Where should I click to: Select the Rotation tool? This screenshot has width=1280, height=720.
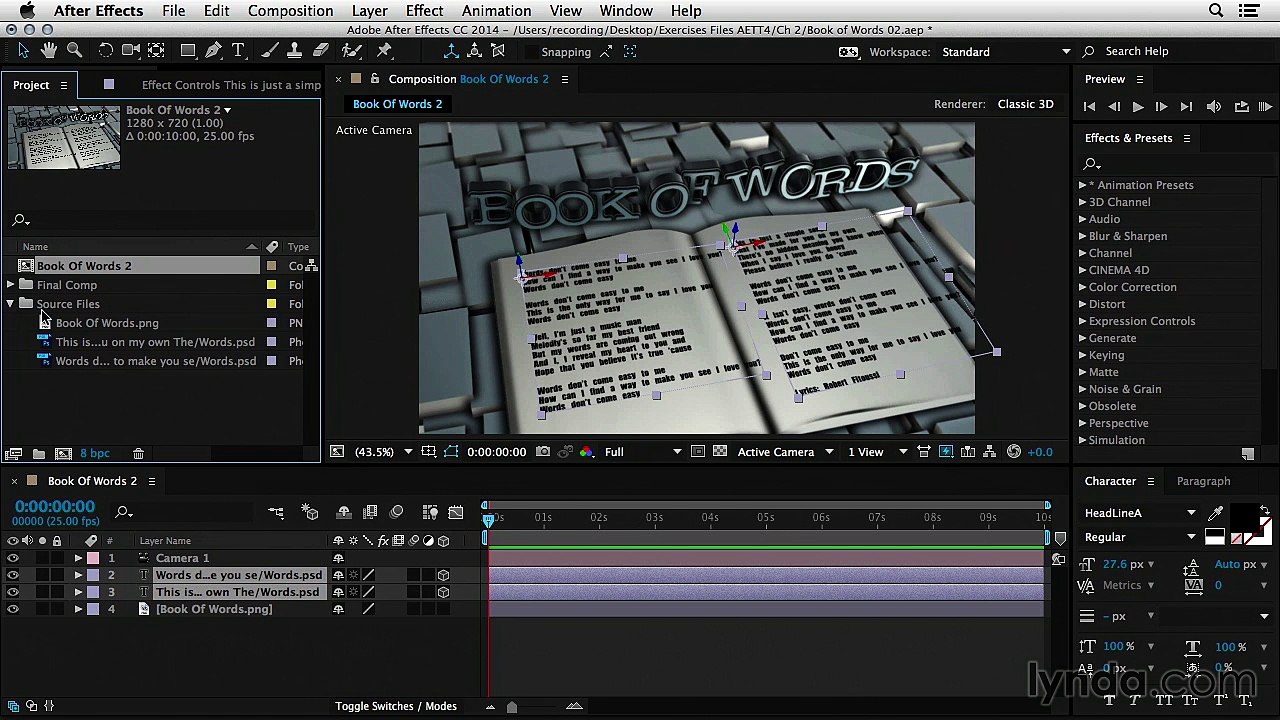(x=105, y=50)
